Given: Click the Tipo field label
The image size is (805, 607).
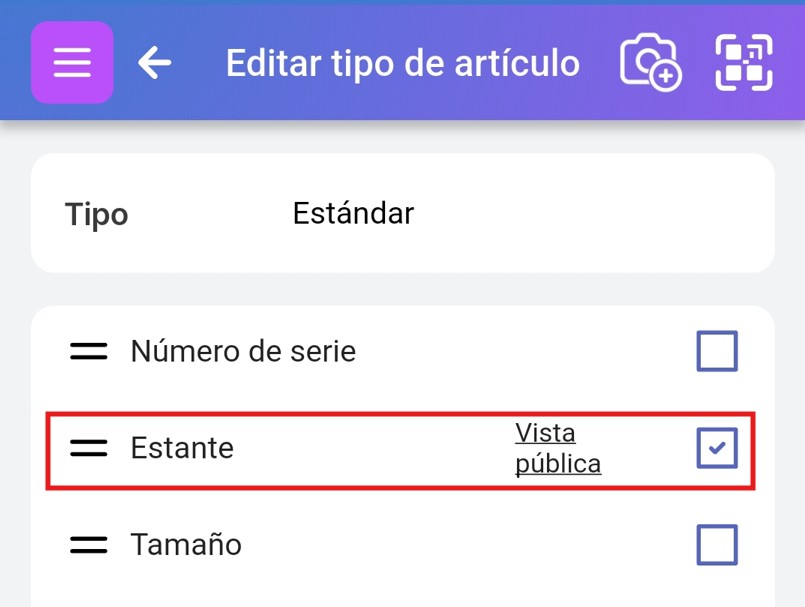Looking at the screenshot, I should tap(97, 214).
